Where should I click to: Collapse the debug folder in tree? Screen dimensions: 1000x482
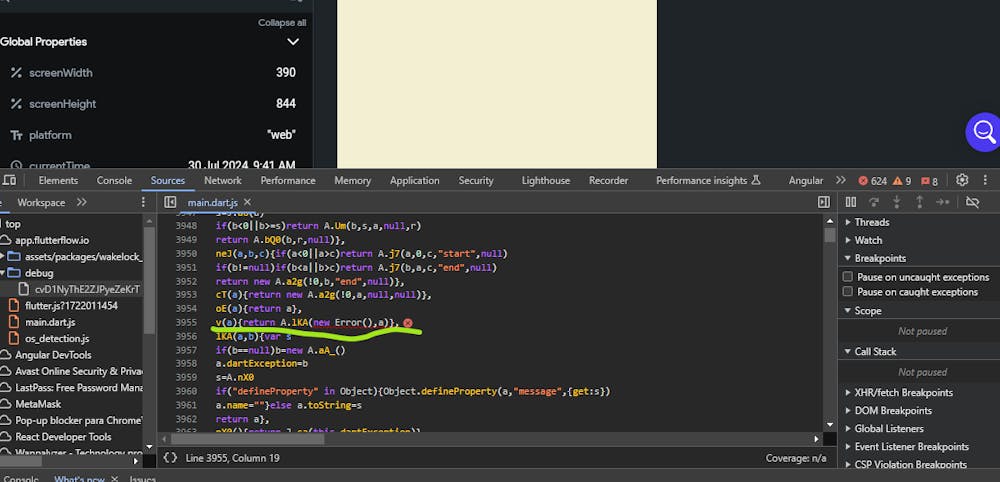(1, 272)
